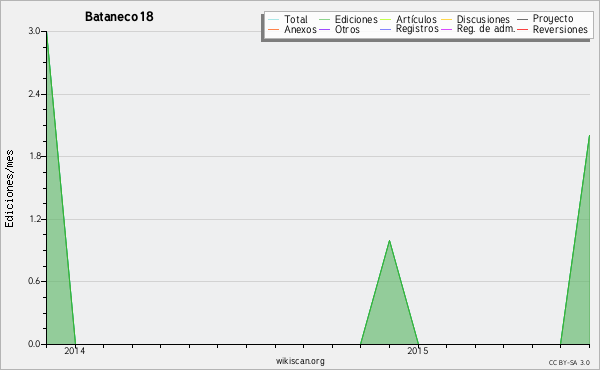Click the 0.6 y-axis value
Viewport: 600px width, 370px height.
click(x=34, y=281)
